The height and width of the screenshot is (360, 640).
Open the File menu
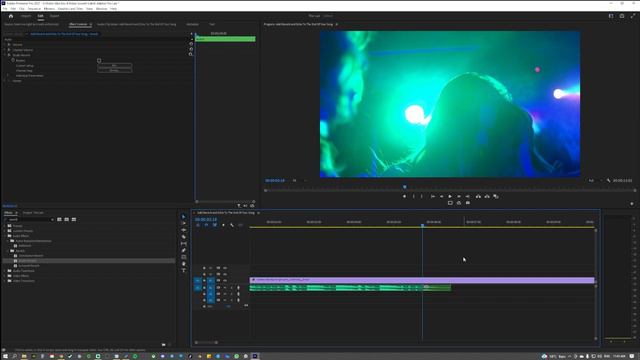[4, 9]
